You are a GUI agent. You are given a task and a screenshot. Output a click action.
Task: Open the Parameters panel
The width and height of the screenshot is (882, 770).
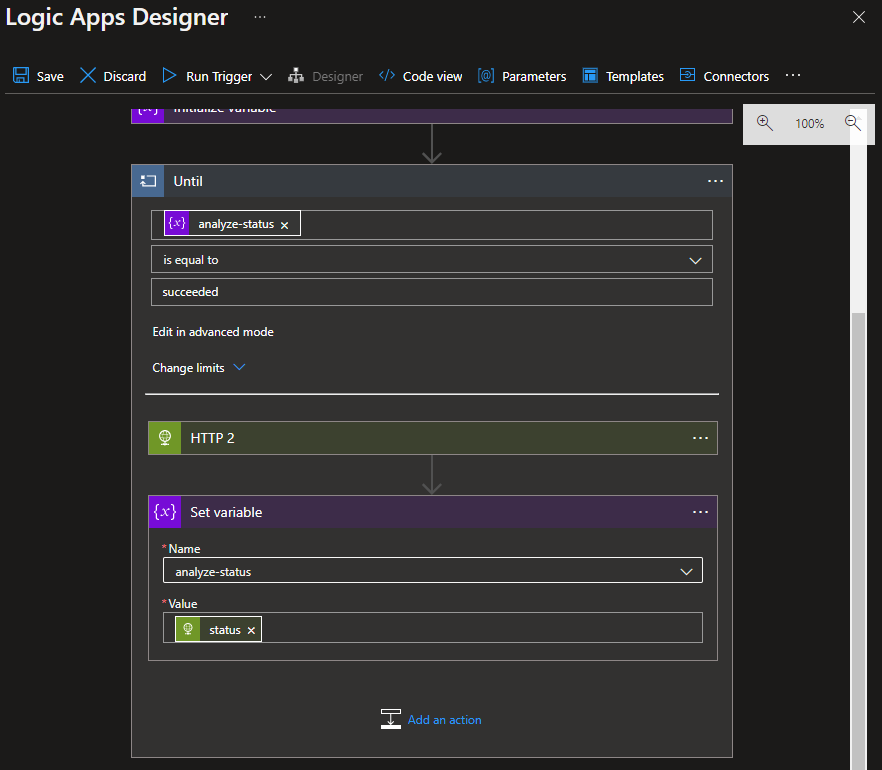click(x=522, y=76)
